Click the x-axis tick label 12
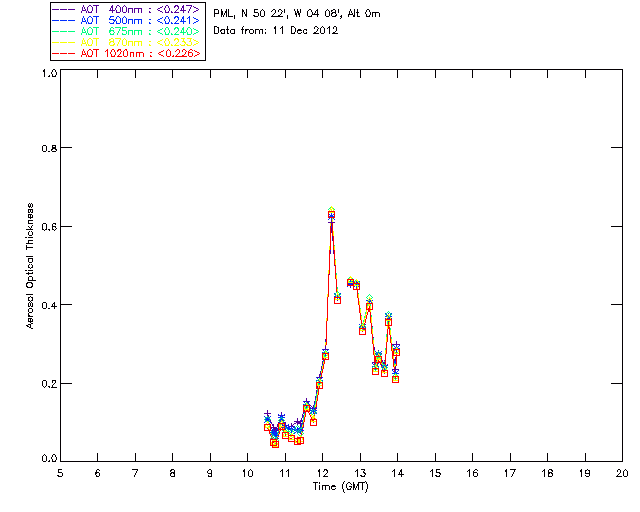640x512 pixels. coord(322,473)
